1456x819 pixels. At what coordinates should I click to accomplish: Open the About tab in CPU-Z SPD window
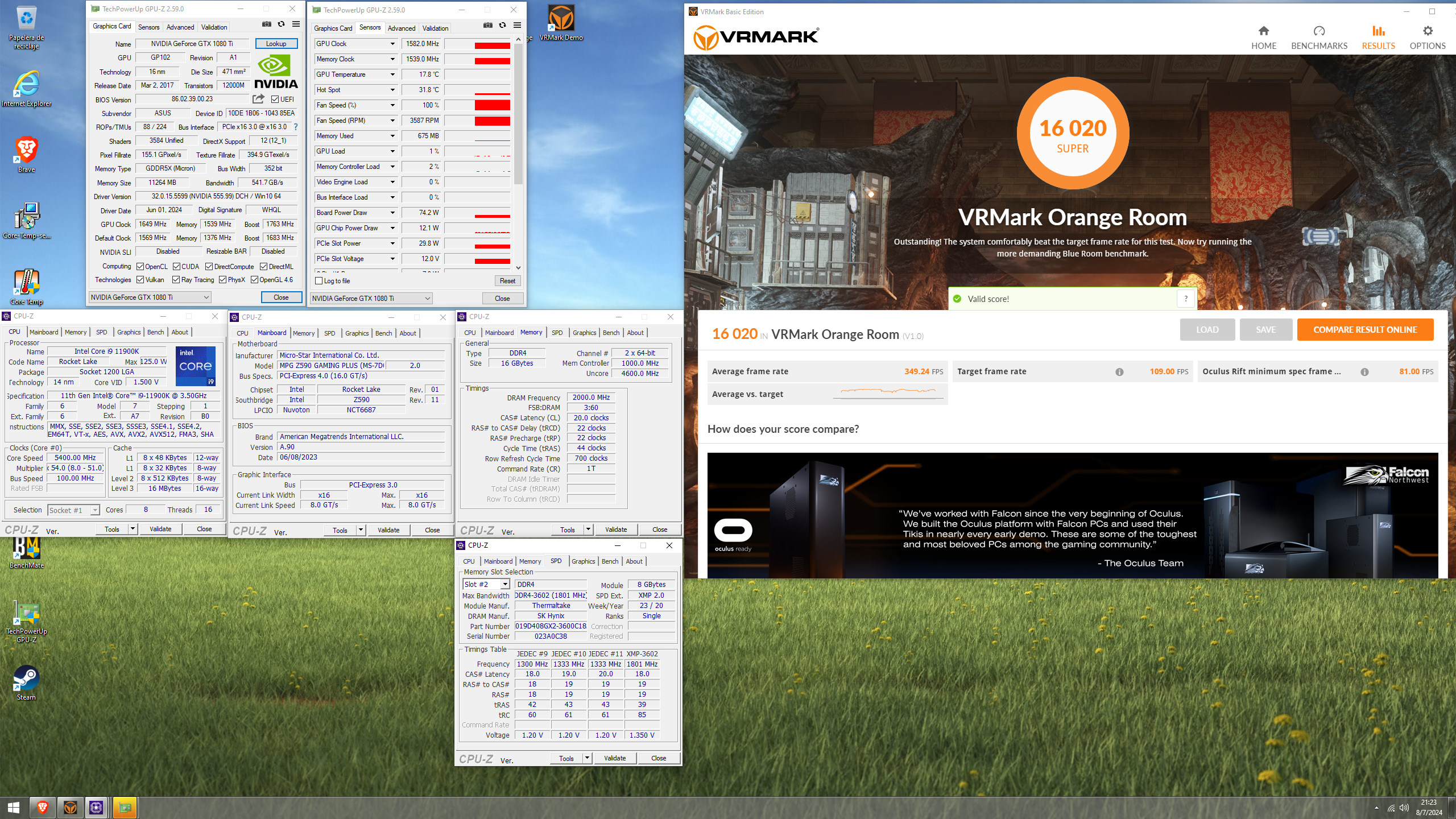pos(634,561)
